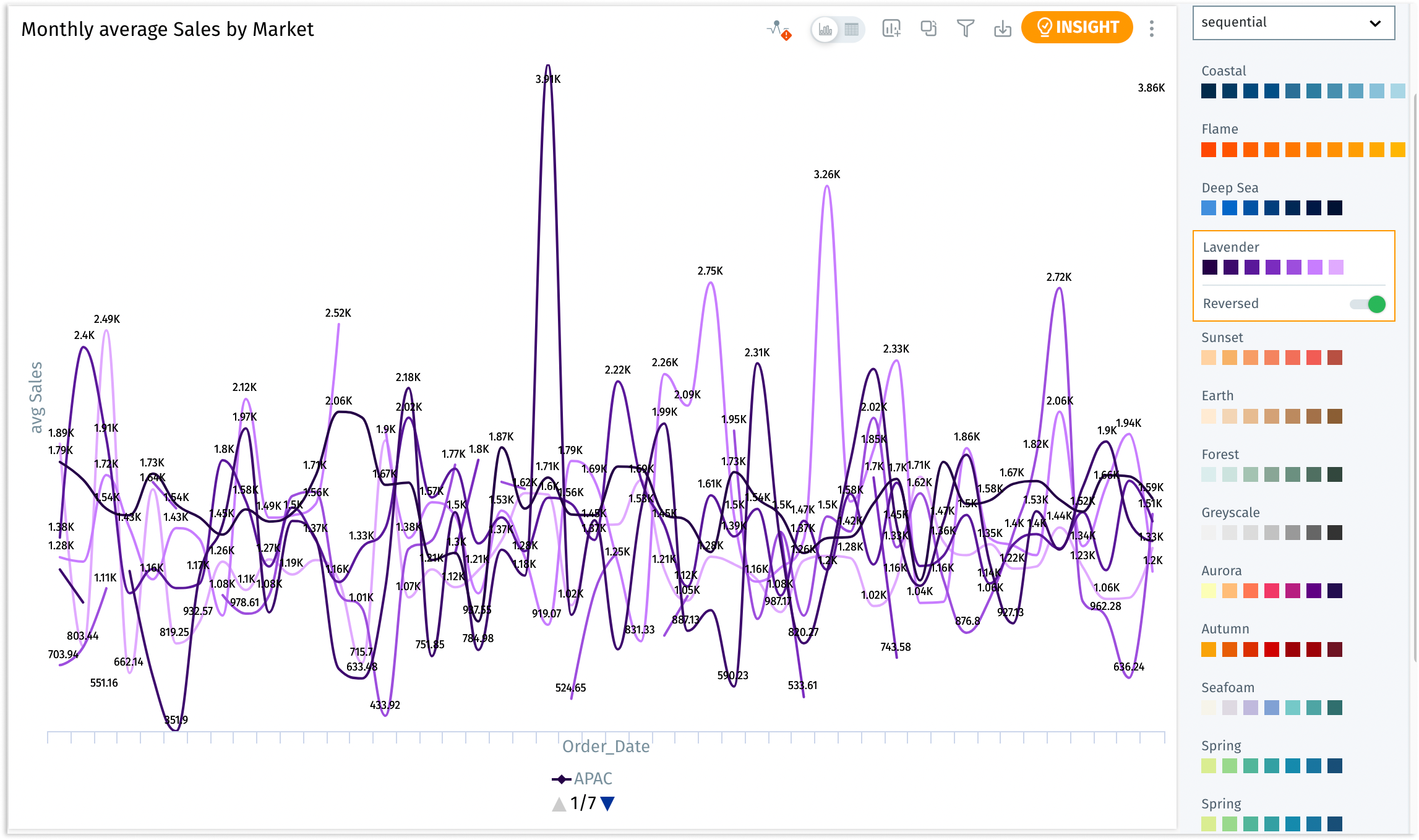Switch to table view icon
Image resolution: width=1419 pixels, height=840 pixels.
click(852, 29)
